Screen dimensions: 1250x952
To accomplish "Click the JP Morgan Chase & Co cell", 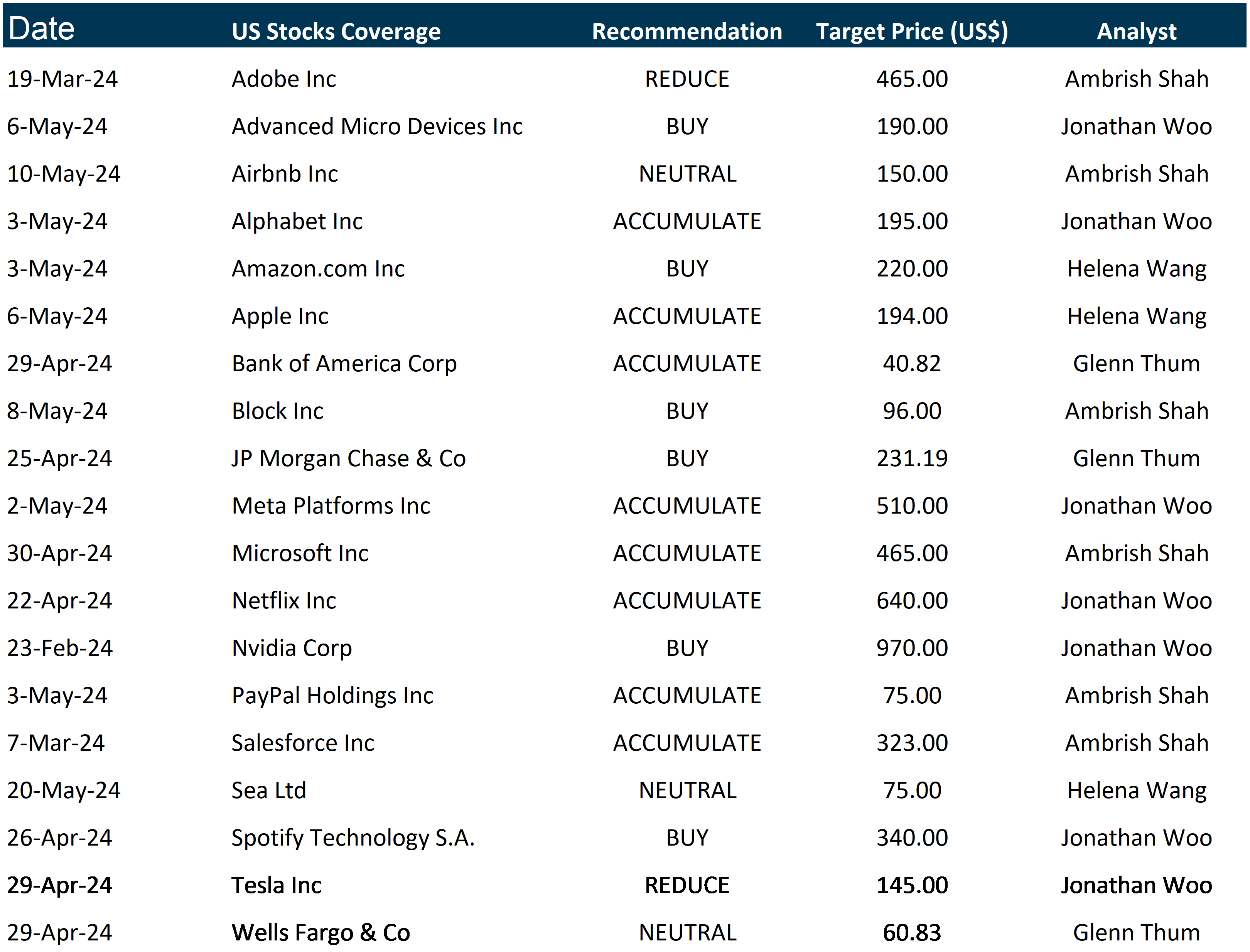I will point(349,458).
